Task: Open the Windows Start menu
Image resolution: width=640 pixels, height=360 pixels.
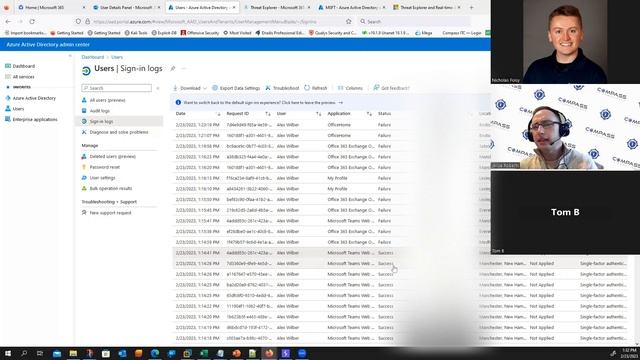Action: pos(7,353)
